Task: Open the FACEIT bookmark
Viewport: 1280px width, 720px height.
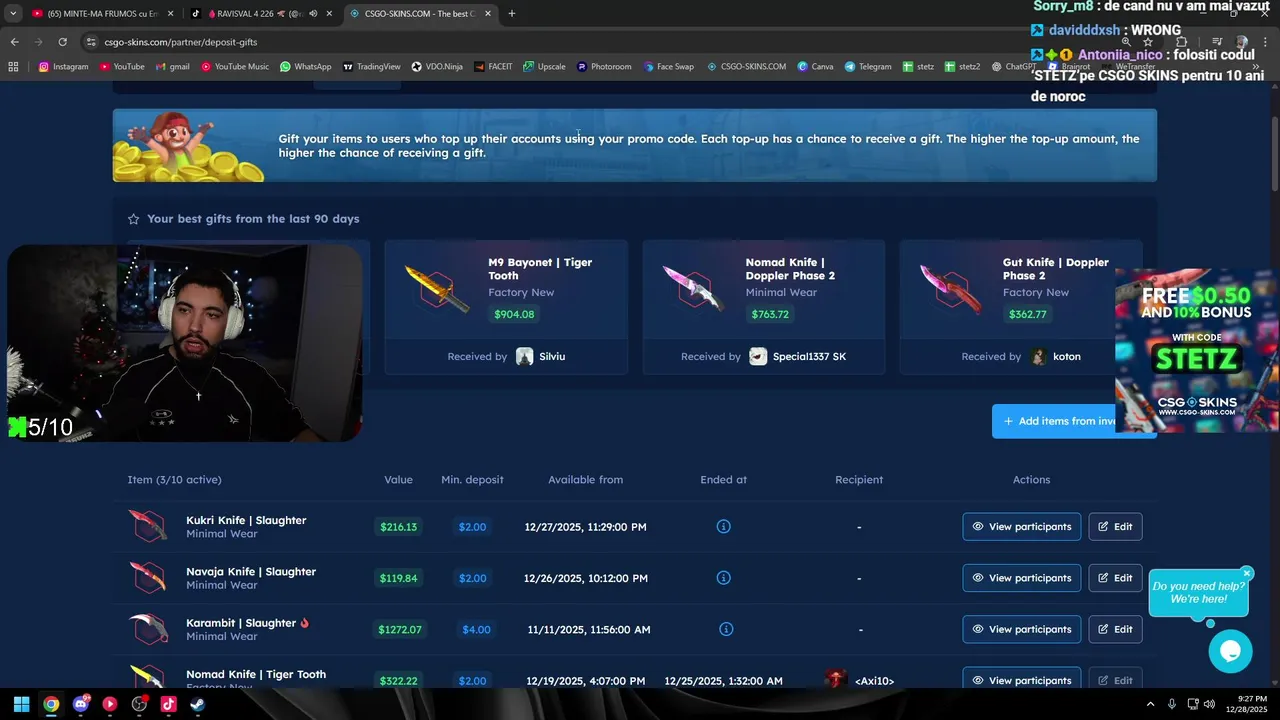Action: pos(493,67)
